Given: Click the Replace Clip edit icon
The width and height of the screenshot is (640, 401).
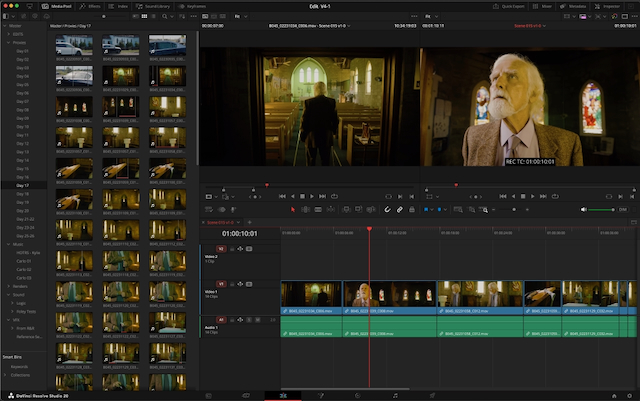Looking at the screenshot, I should point(371,209).
